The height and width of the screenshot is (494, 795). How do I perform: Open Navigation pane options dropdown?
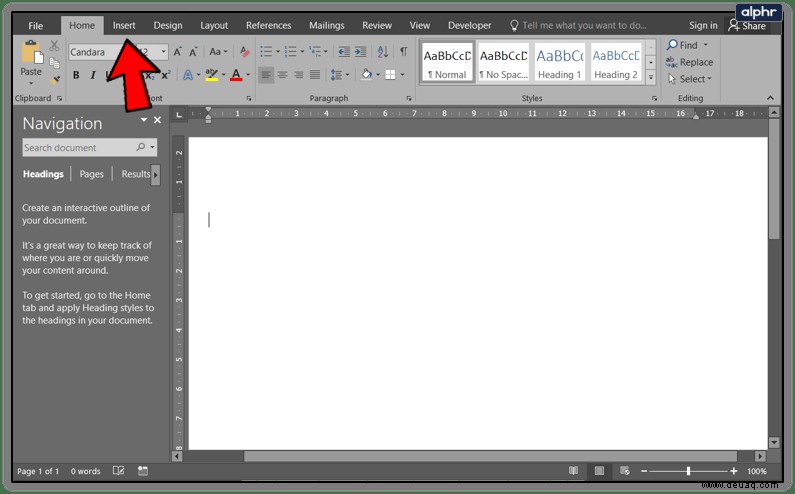point(144,120)
